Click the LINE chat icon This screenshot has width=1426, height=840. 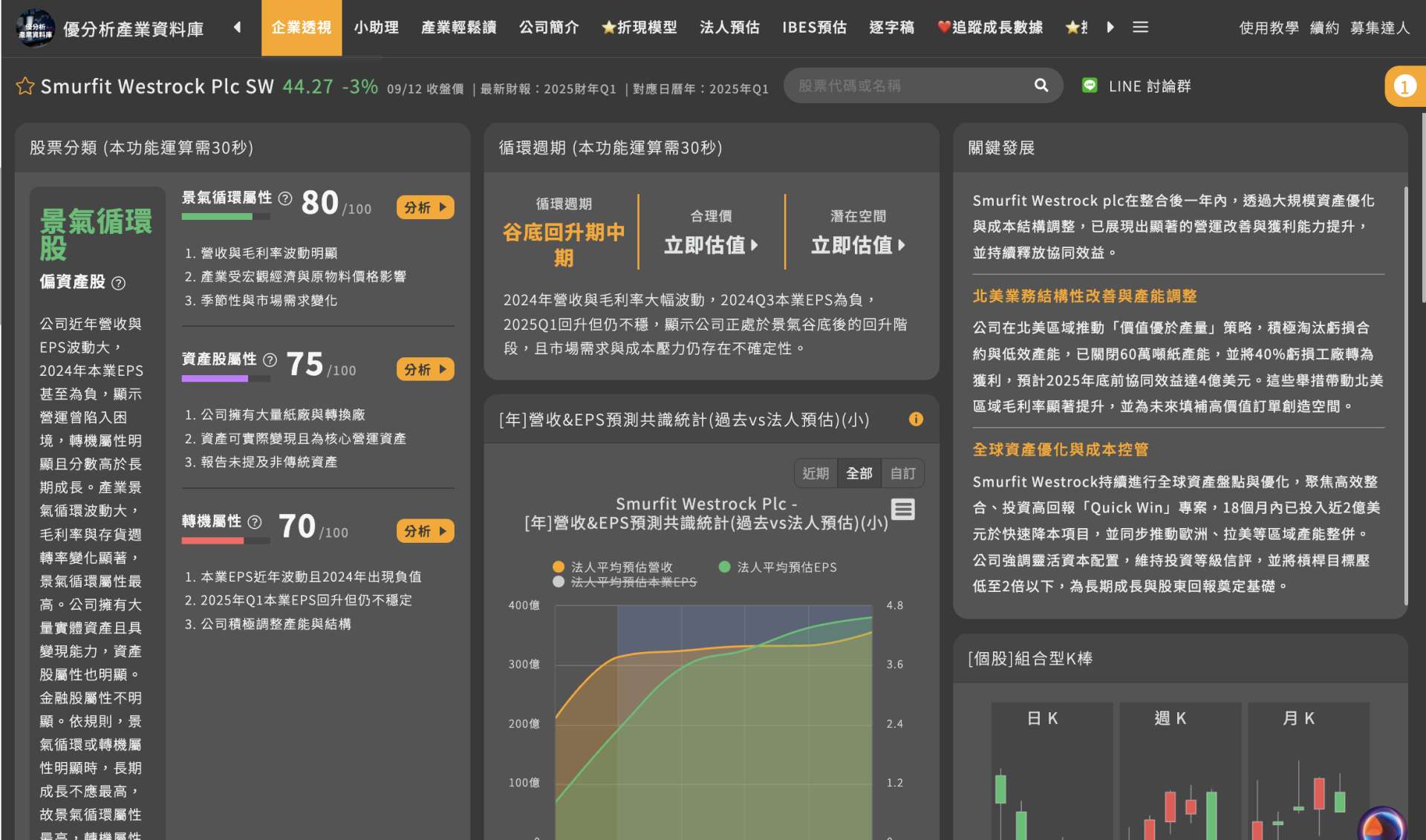click(x=1090, y=85)
